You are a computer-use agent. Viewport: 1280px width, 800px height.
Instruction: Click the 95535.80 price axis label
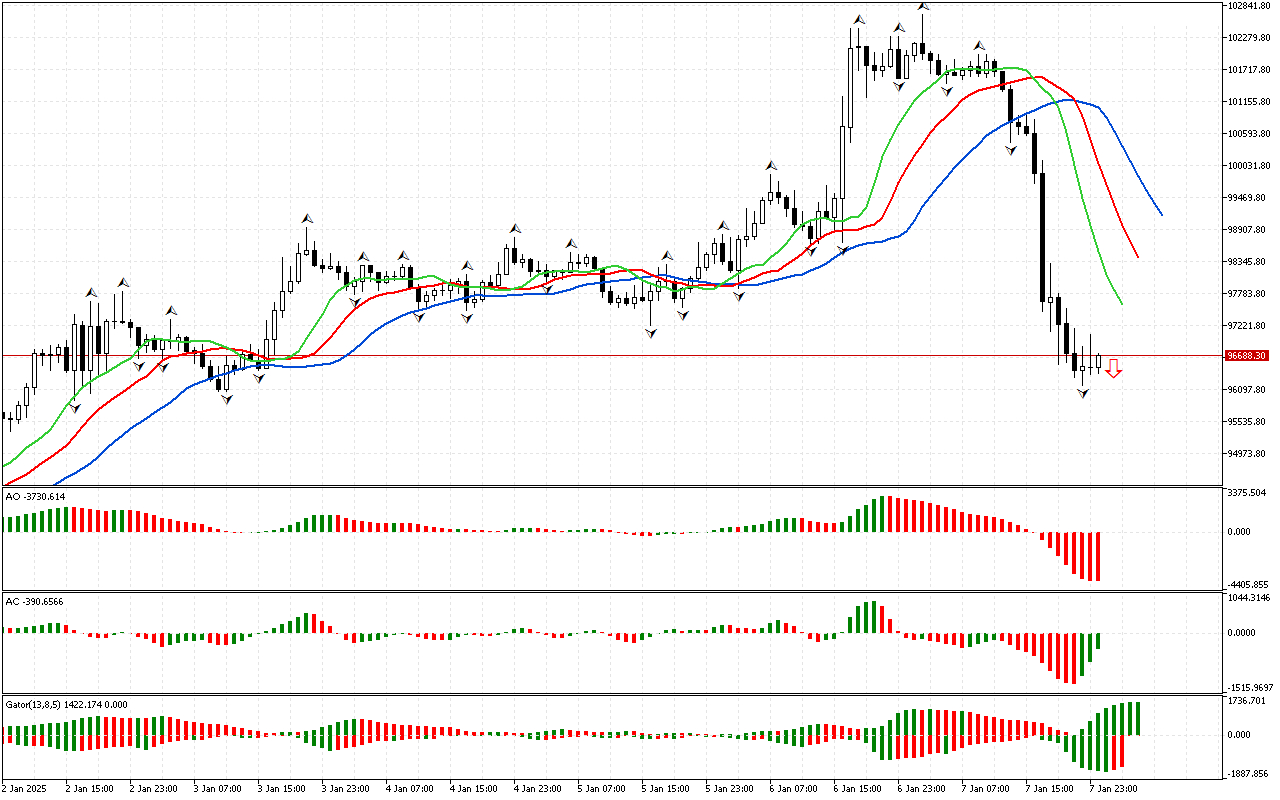1246,422
